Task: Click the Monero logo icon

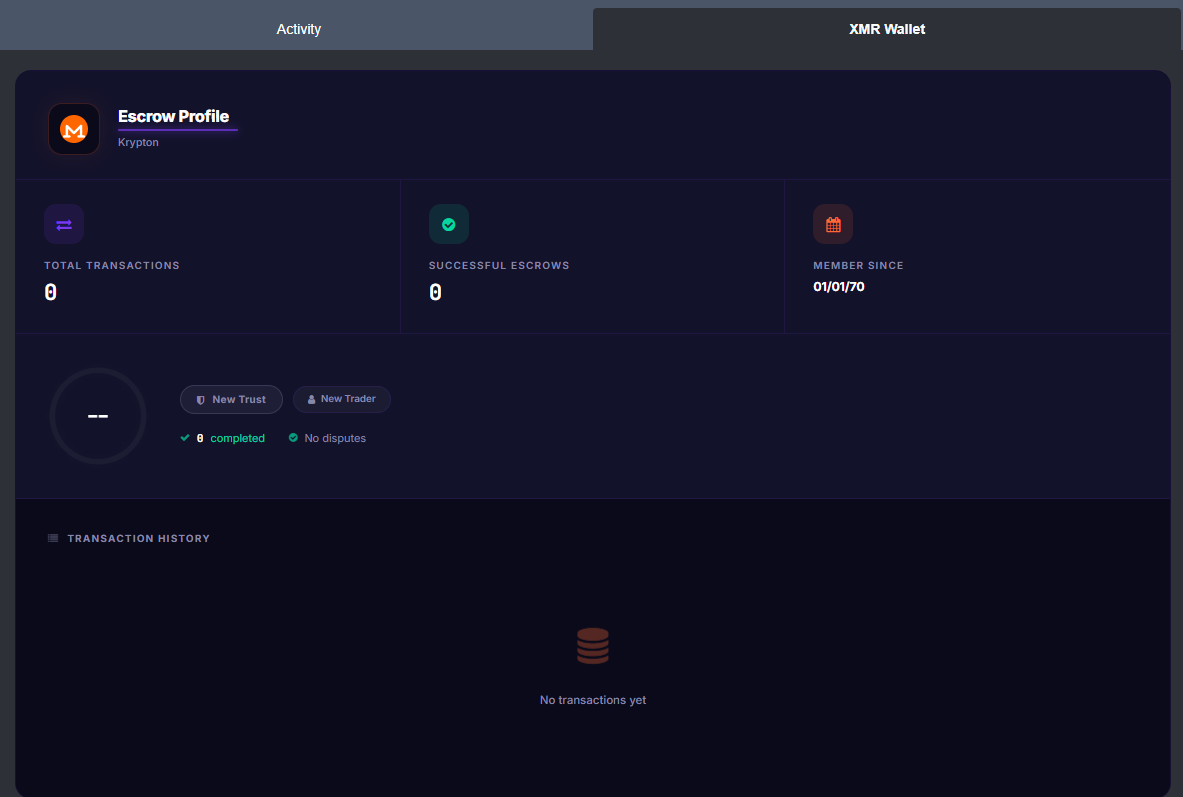Action: [74, 129]
